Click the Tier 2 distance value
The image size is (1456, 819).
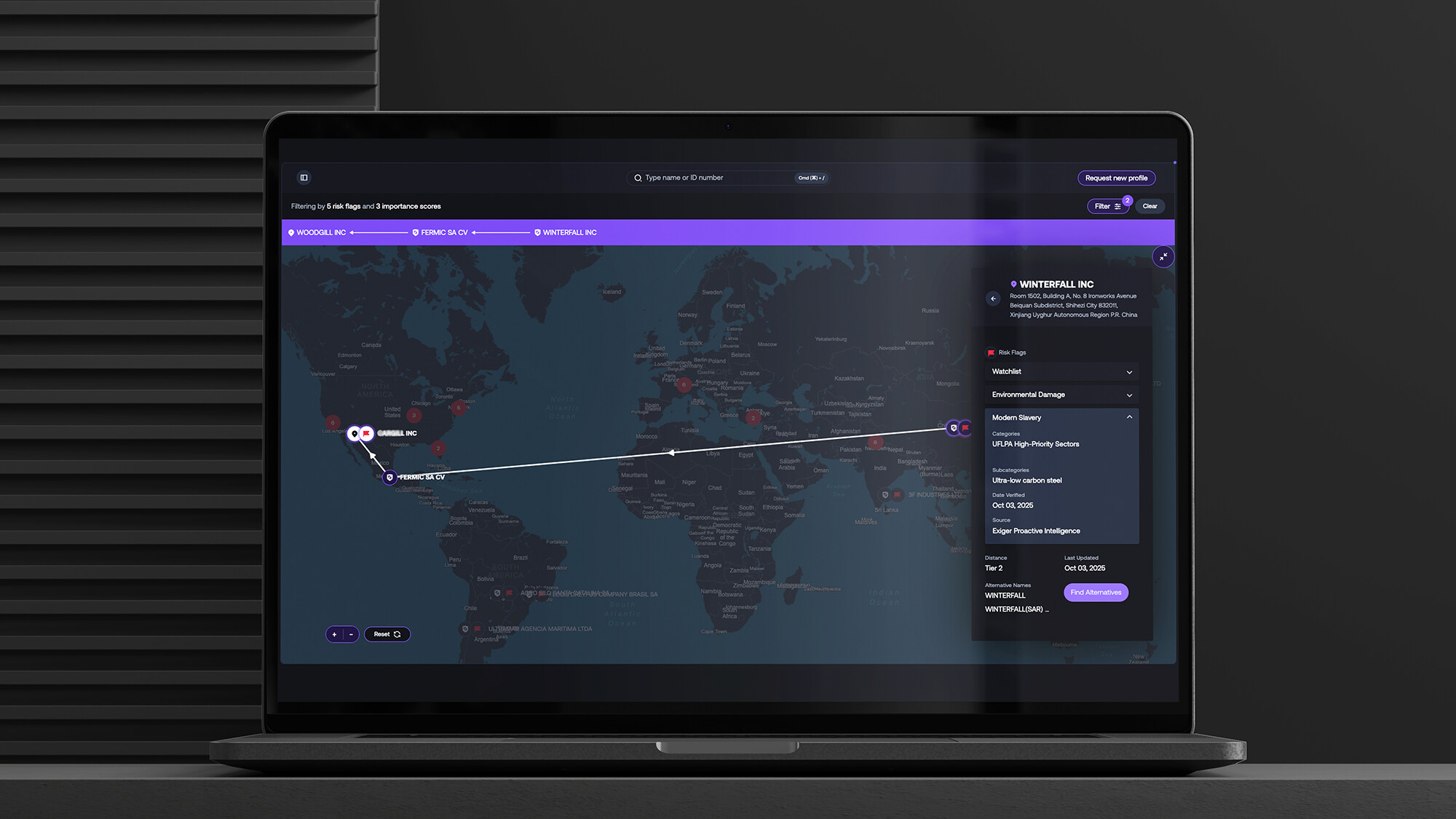[x=994, y=569]
